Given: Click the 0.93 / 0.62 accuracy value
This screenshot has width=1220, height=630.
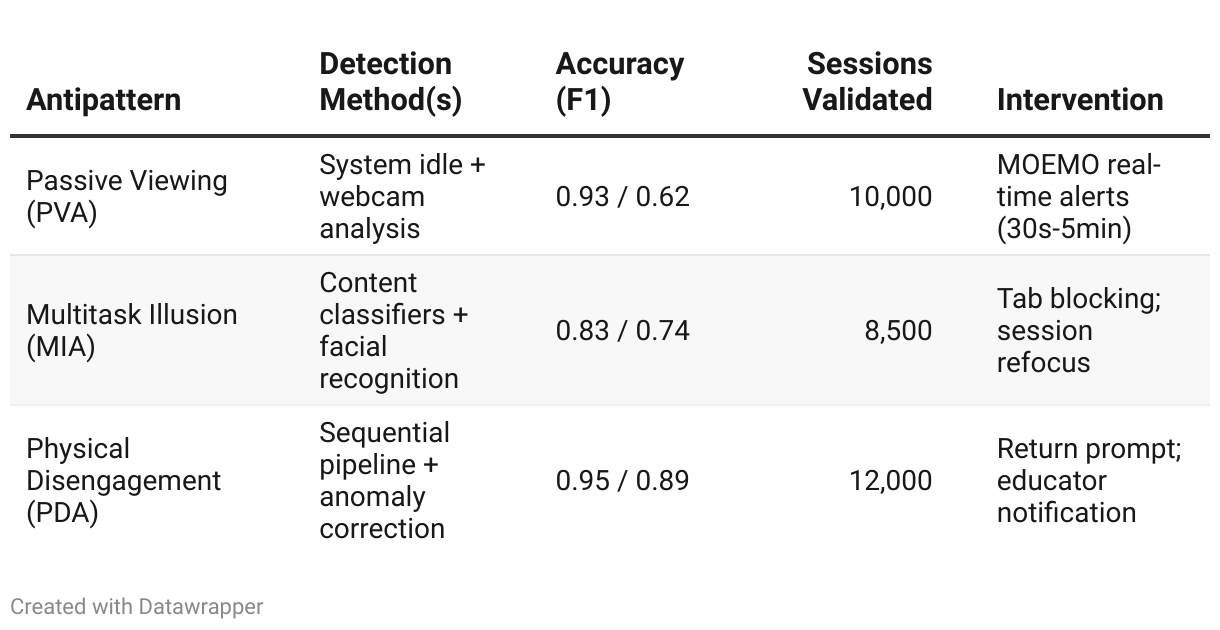Looking at the screenshot, I should pyautogui.click(x=622, y=196).
